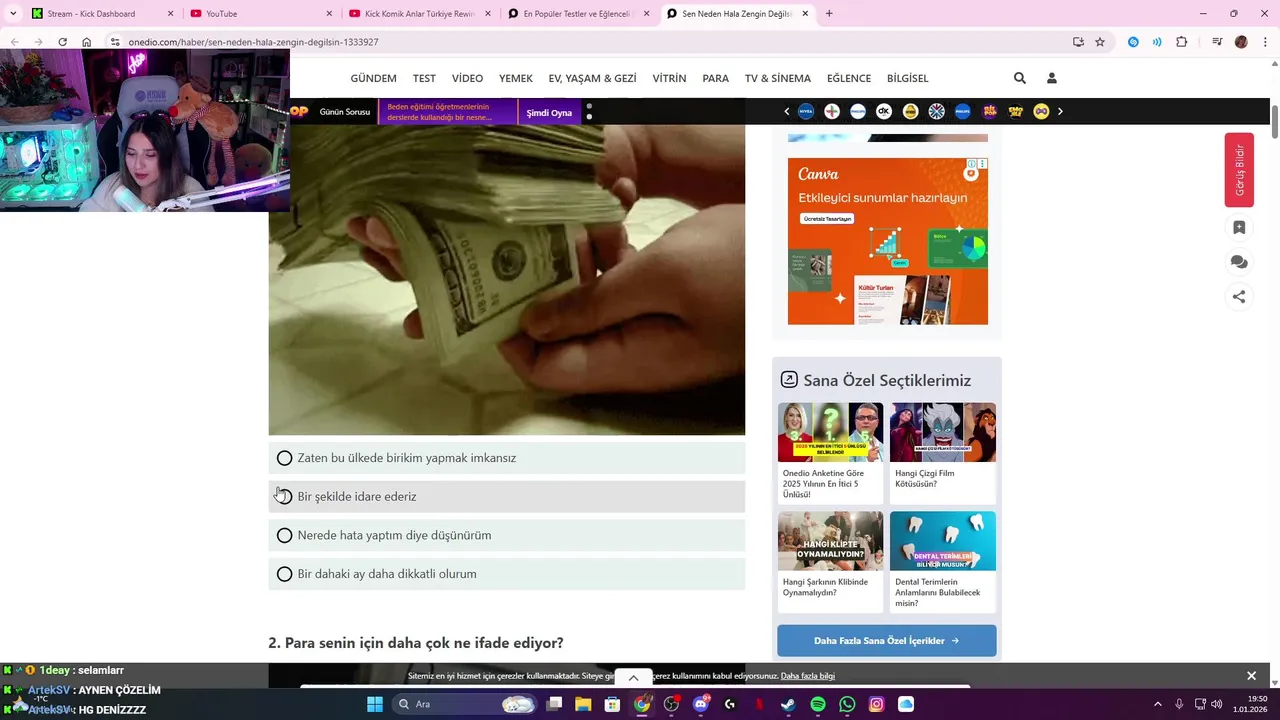Click the NIVEA brand logo in carousel
This screenshot has width=1280, height=720.
806,112
